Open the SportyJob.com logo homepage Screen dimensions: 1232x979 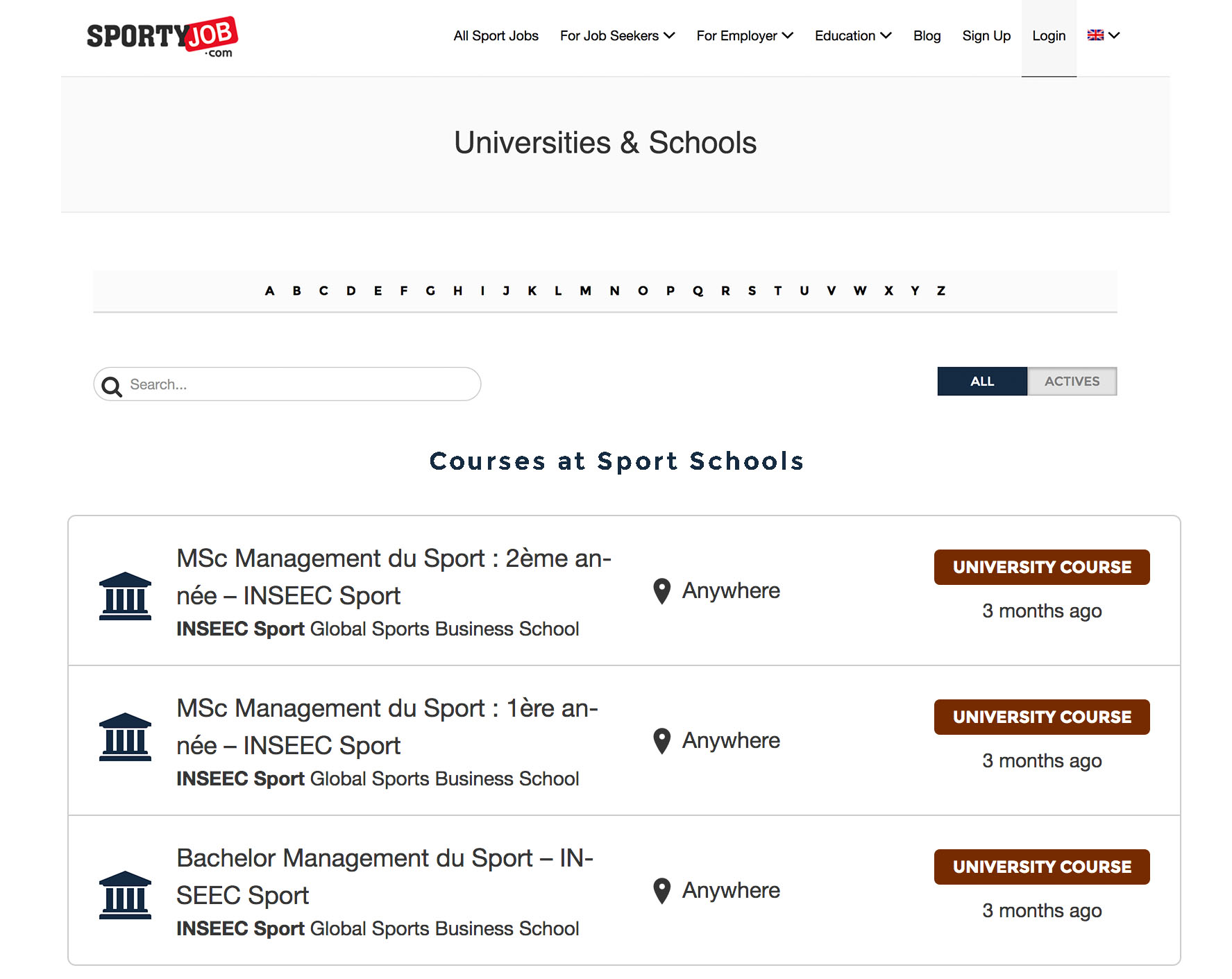coord(162,37)
